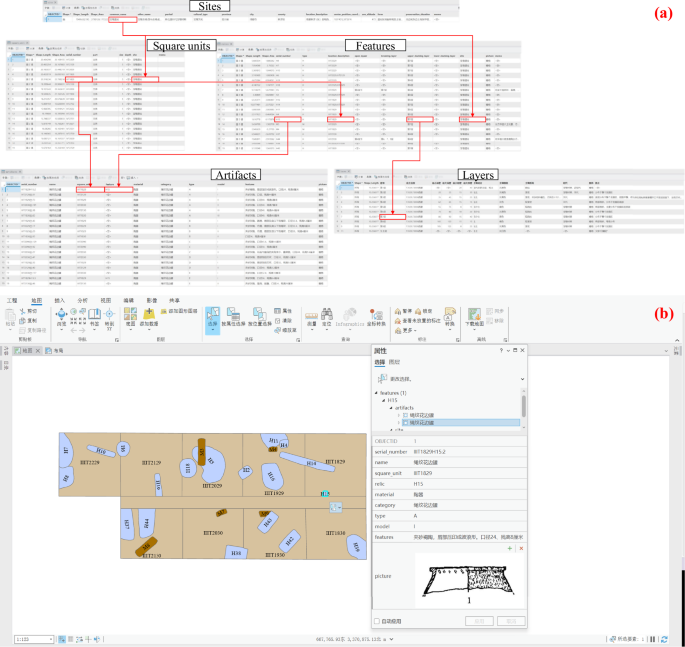685x647 pixels.
Task: Activate the Measure (测量) tool
Action: click(311, 314)
